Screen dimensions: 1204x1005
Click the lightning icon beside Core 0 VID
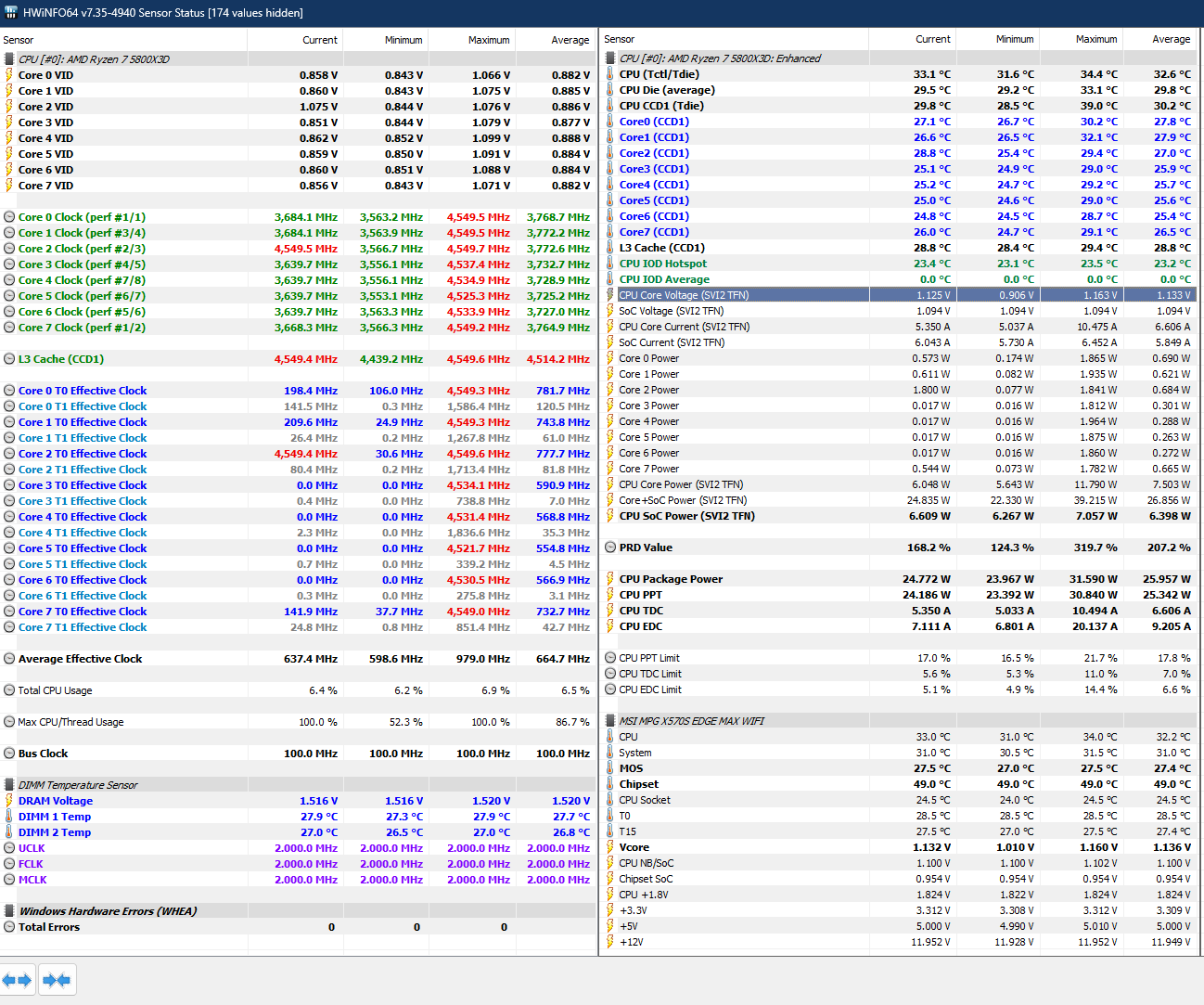[9, 75]
